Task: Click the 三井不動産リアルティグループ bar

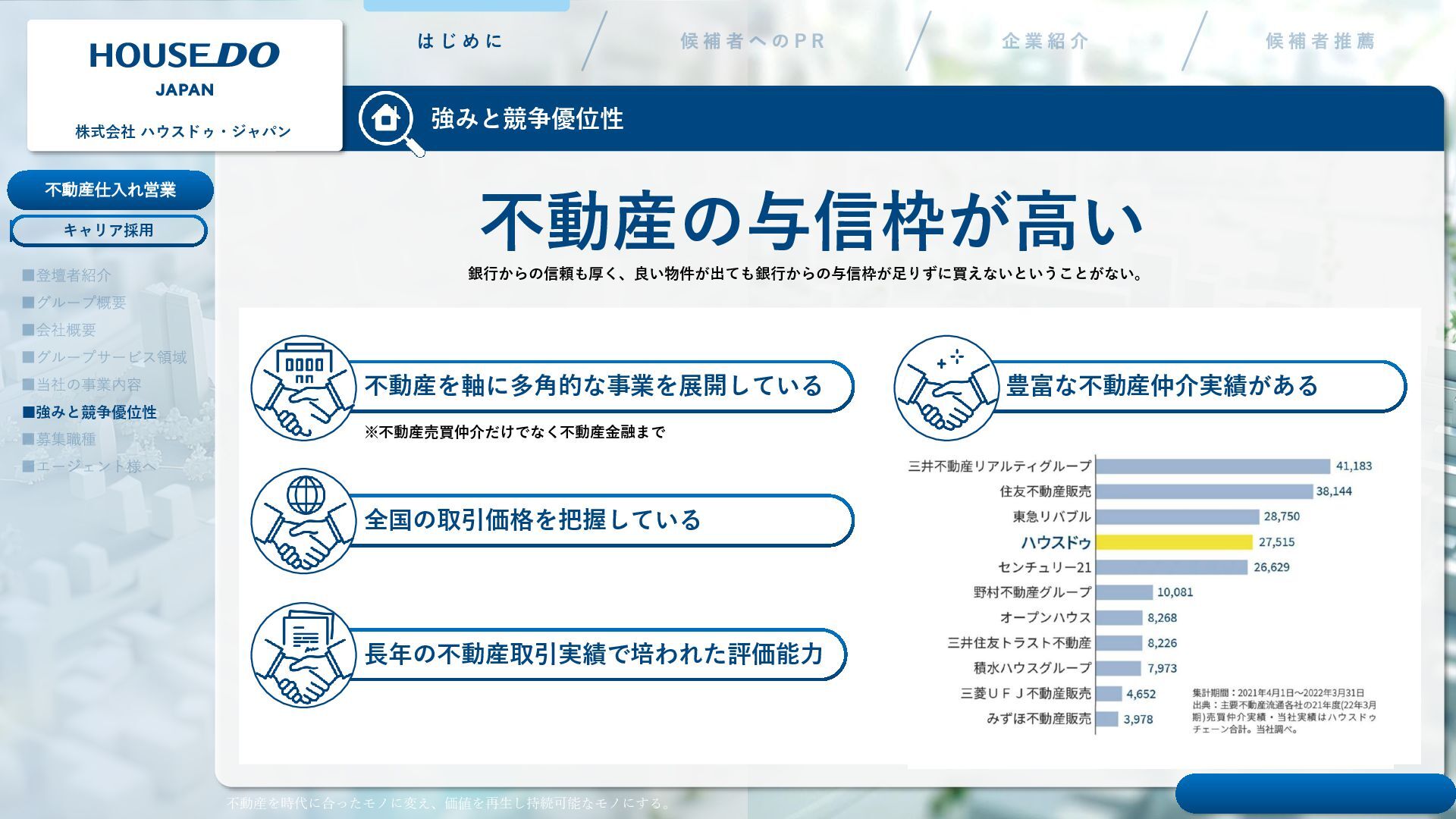Action: click(1213, 466)
